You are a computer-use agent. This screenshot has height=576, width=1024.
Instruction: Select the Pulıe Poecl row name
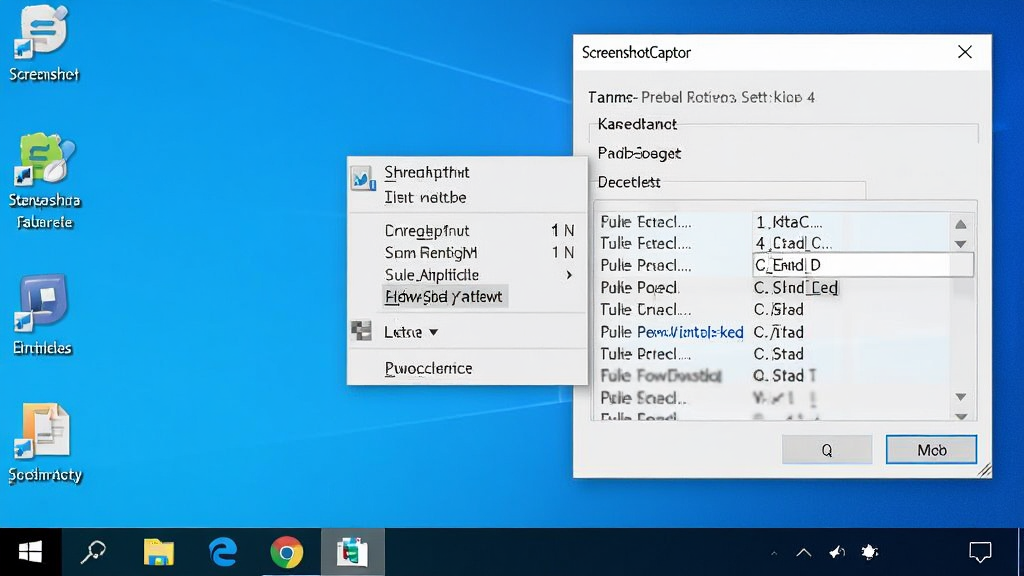coord(639,288)
